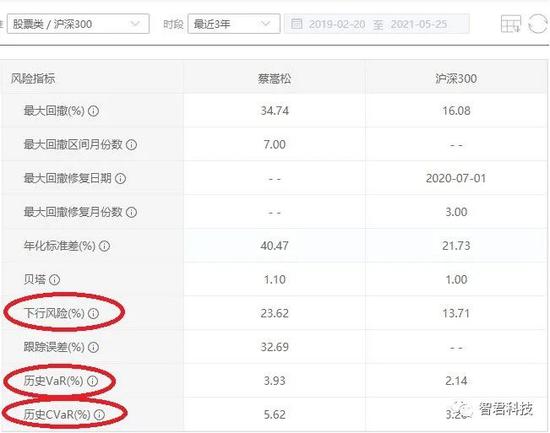Viewport: 550px width, 433px height.
Task: Click the info icon next to 下行风险(%)
Action: (x=93, y=313)
